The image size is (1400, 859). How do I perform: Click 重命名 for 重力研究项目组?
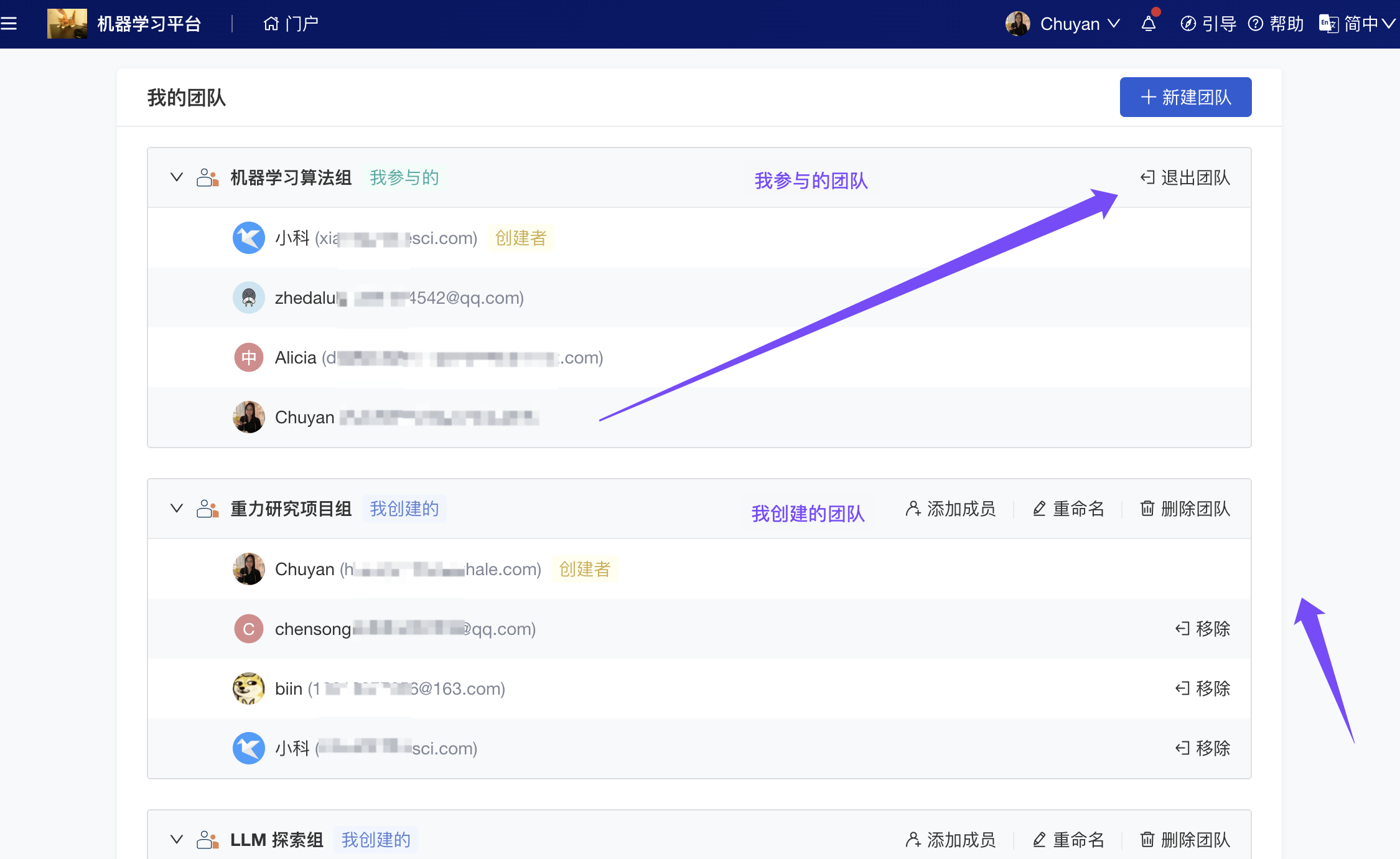1068,509
